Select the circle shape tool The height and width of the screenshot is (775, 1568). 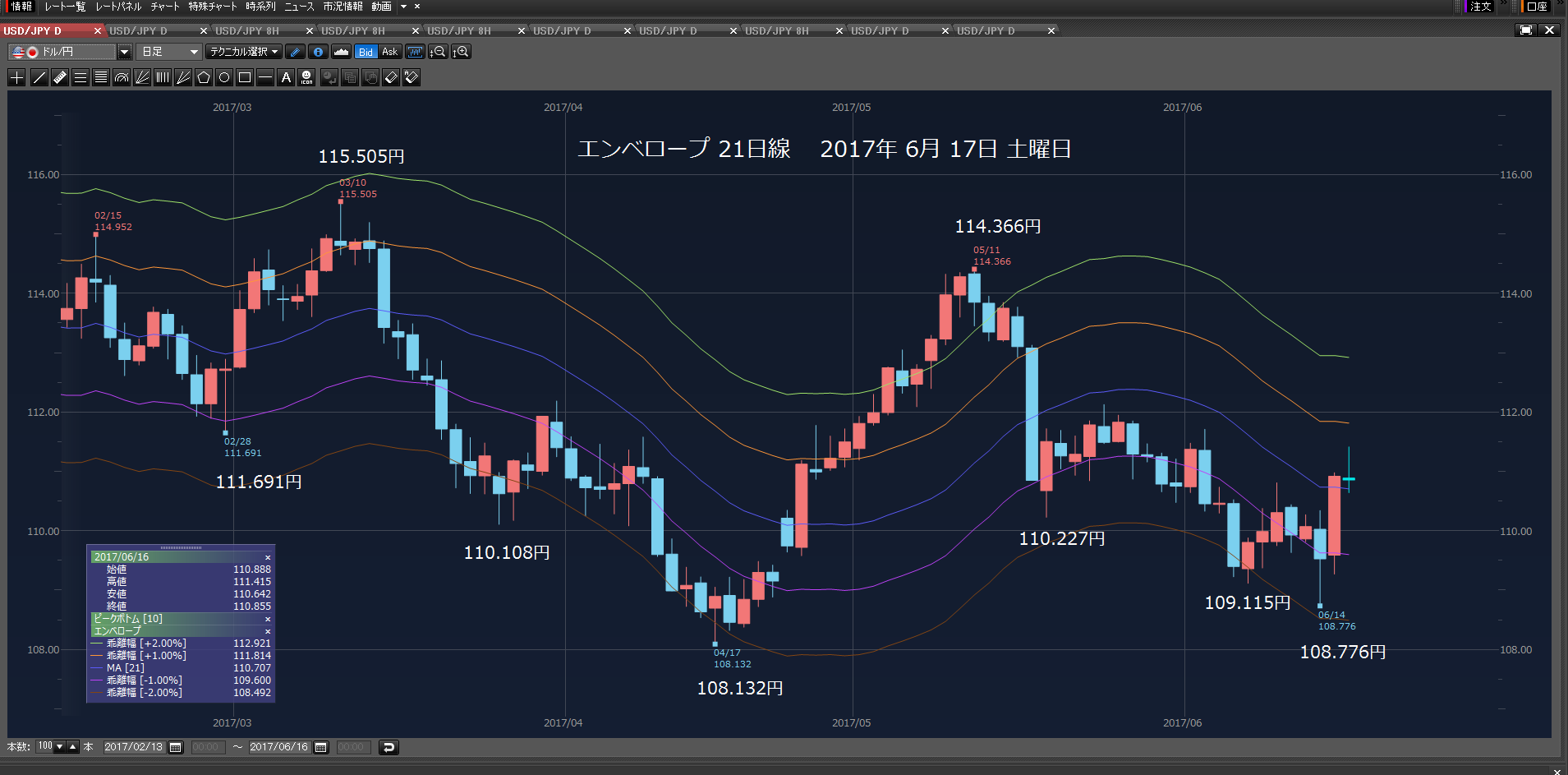[x=224, y=77]
